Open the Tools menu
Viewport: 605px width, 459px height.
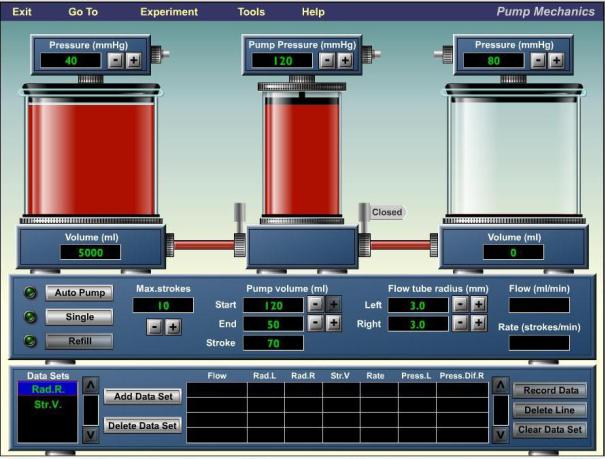(251, 12)
